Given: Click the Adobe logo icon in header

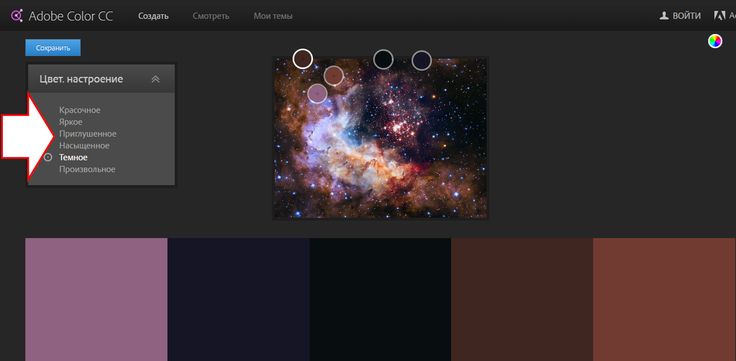Looking at the screenshot, I should tap(719, 15).
